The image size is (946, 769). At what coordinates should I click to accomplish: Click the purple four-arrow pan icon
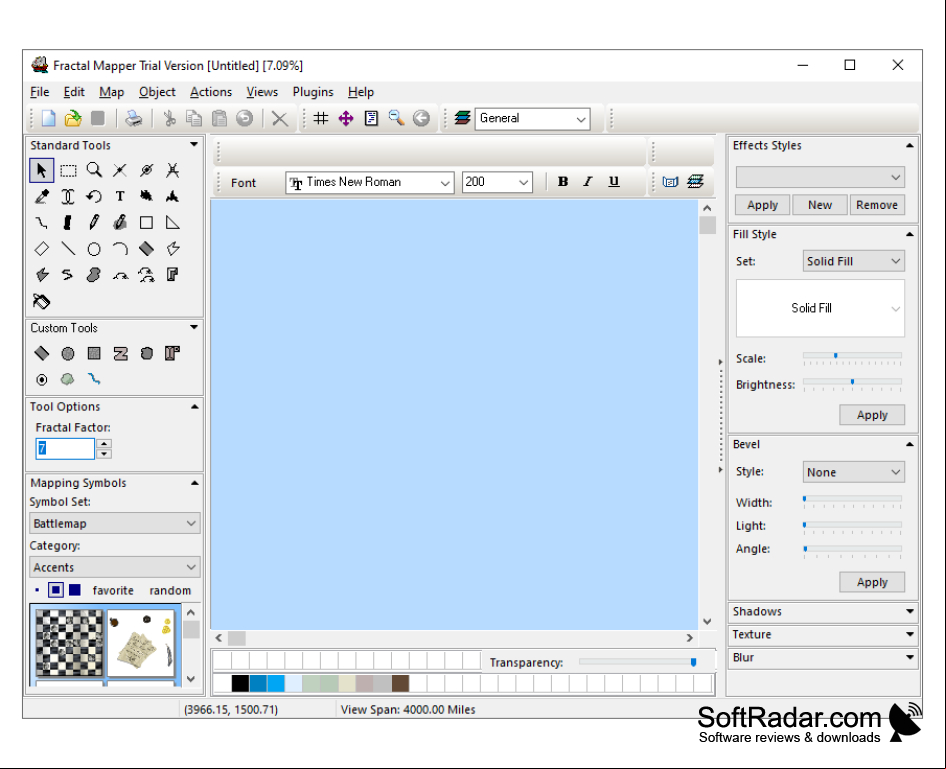point(346,118)
